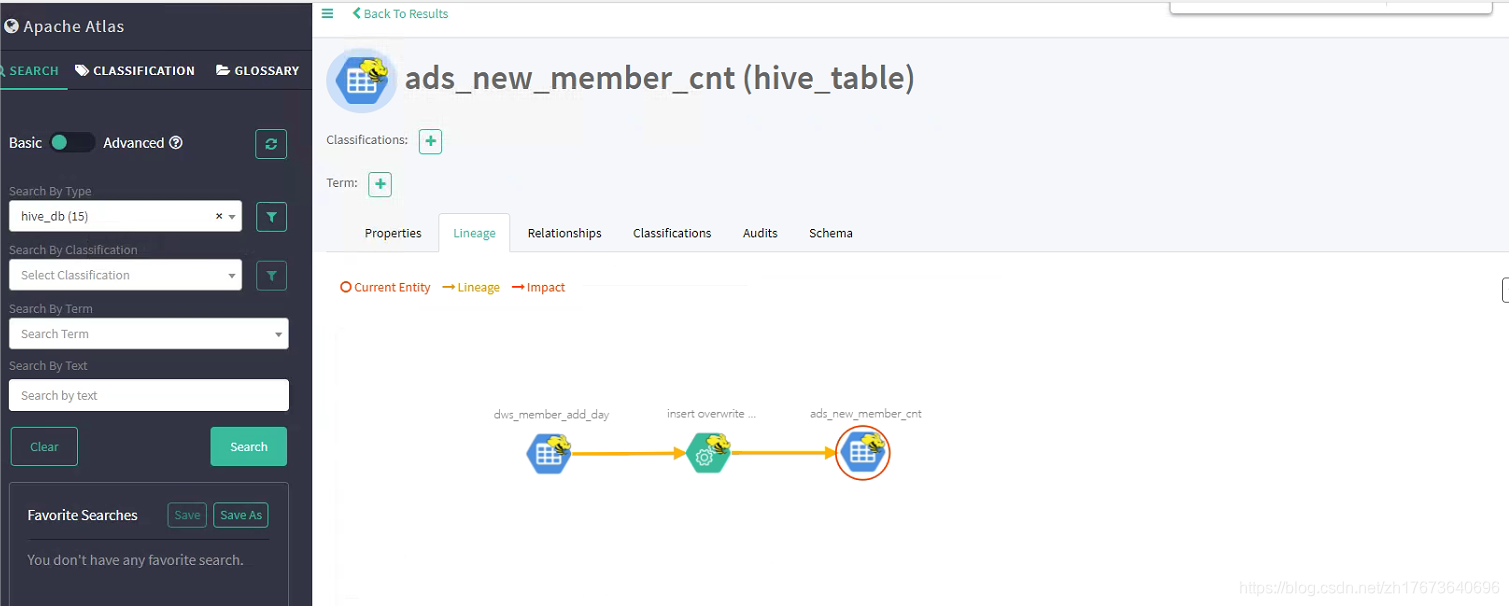
Task: Click the ads_new_member_cnt (hive_table) title
Action: [660, 78]
